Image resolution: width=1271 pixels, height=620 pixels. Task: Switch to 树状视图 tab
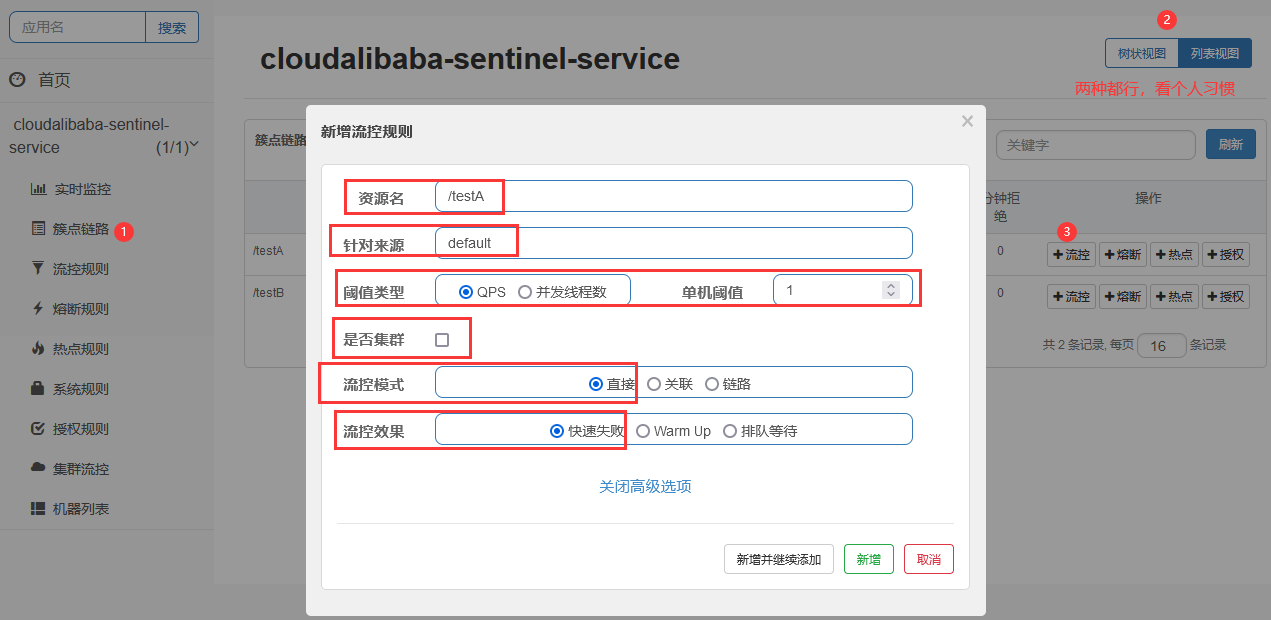click(x=1142, y=53)
